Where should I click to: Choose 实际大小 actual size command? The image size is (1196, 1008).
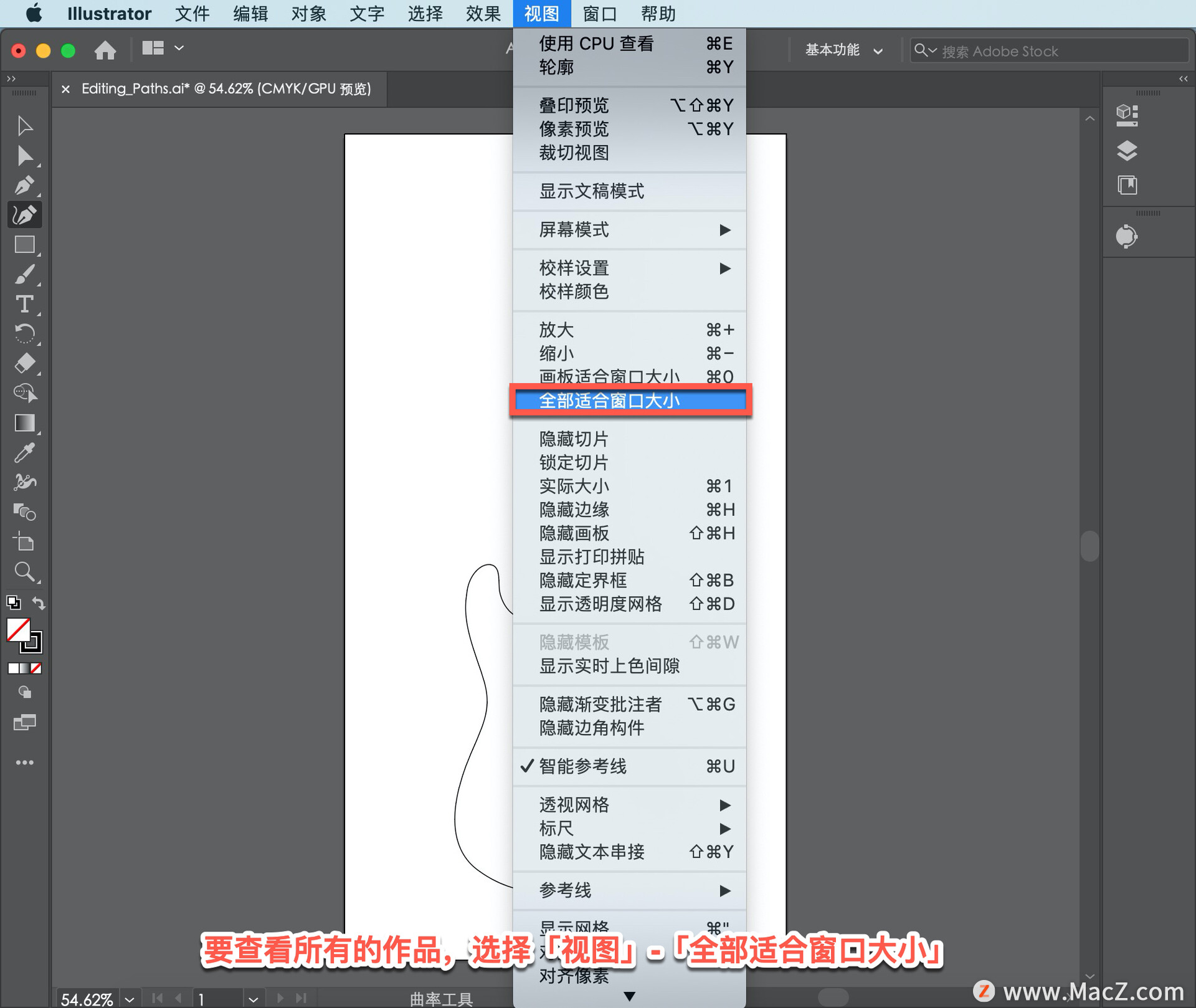pyautogui.click(x=629, y=486)
